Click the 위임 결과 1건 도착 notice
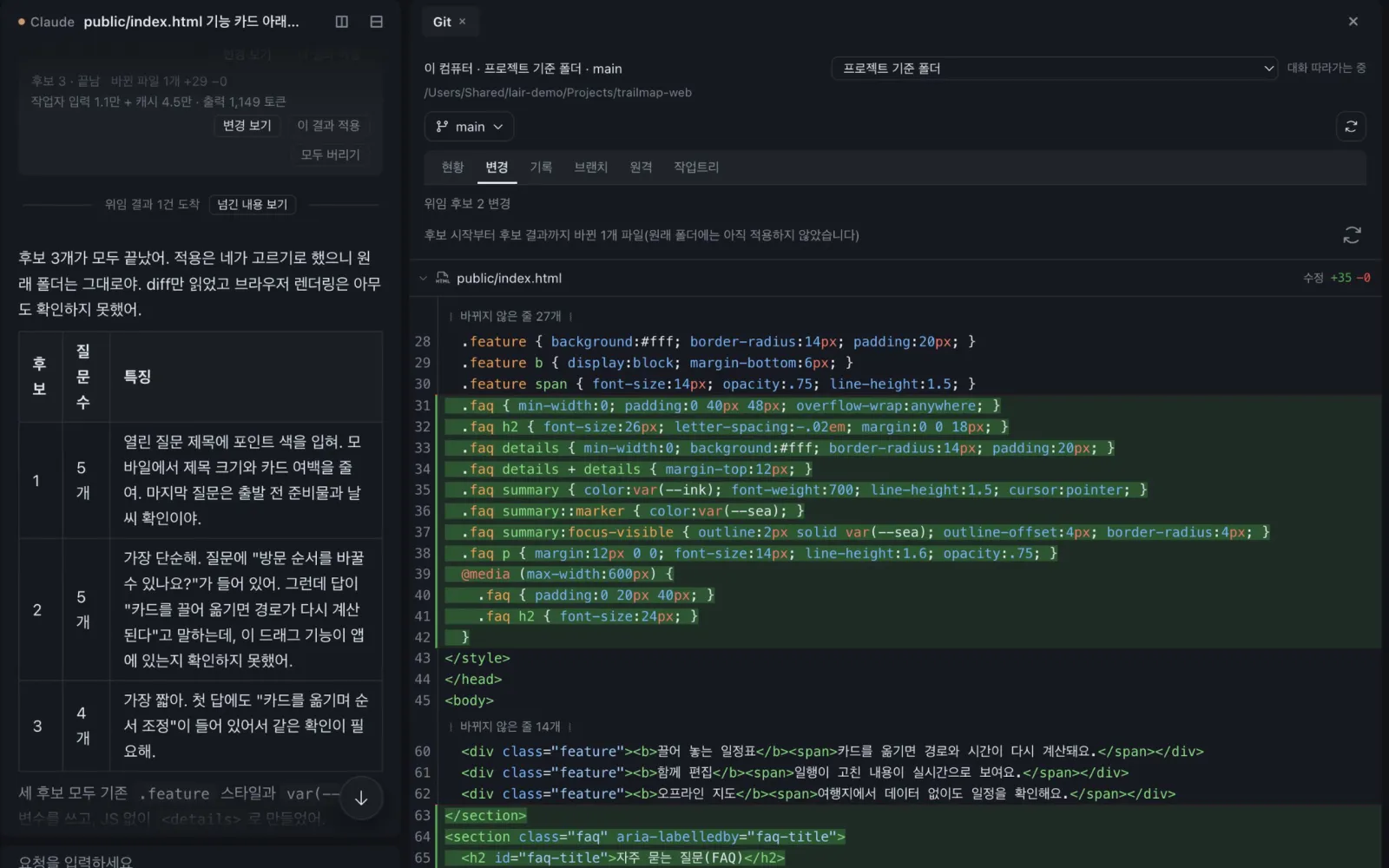 coord(152,205)
